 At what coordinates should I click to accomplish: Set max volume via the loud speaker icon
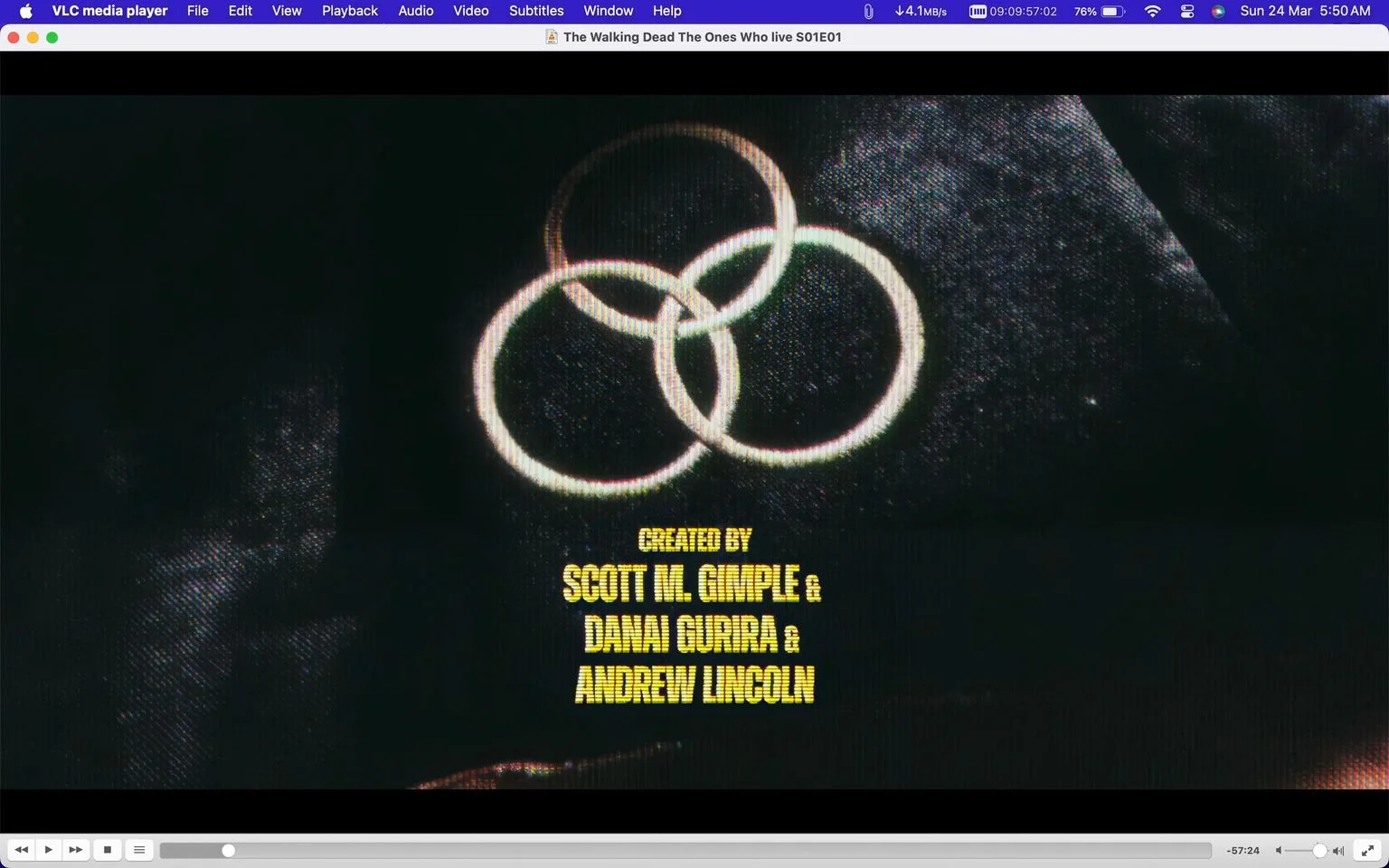(1338, 850)
